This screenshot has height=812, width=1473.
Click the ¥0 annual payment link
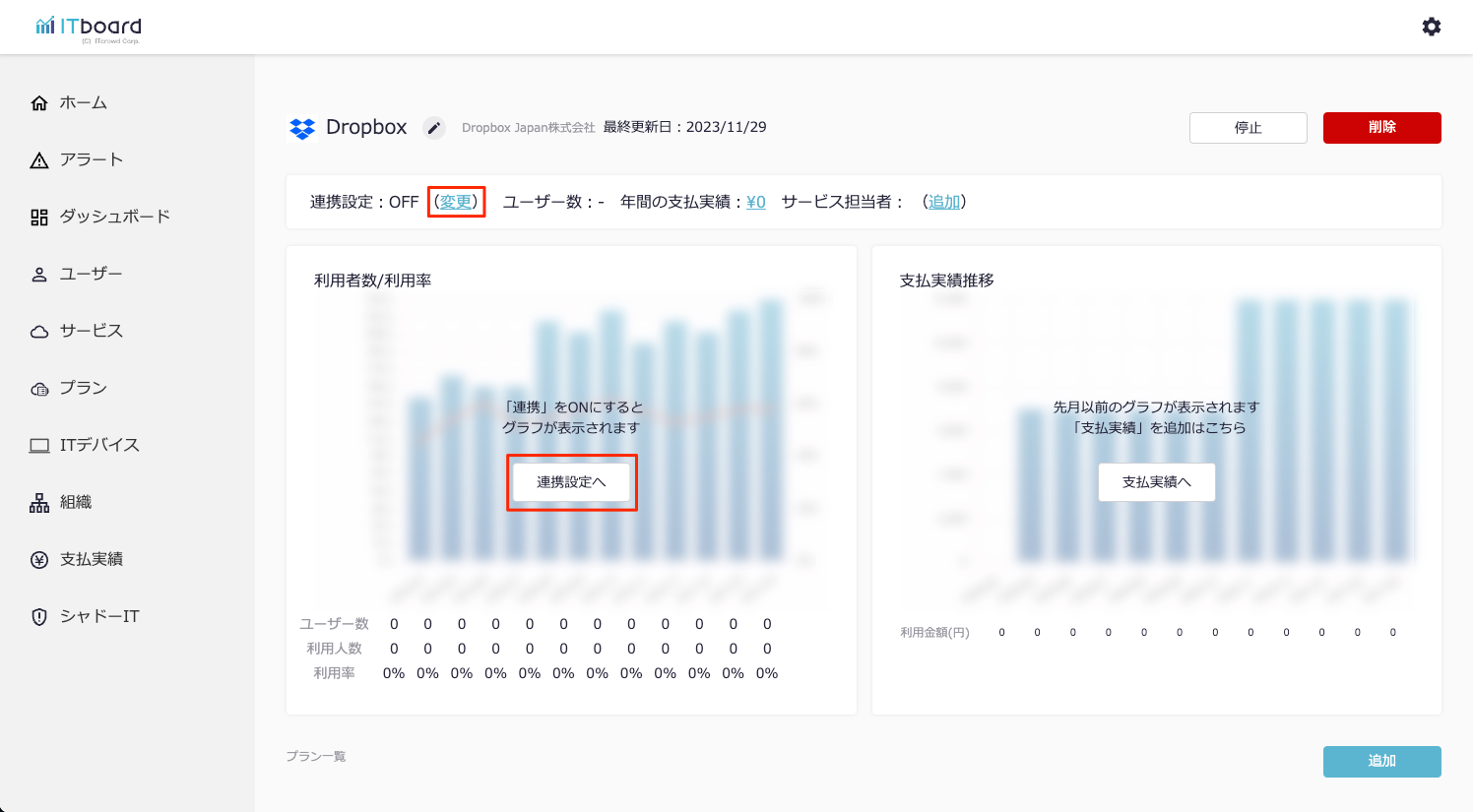[755, 202]
